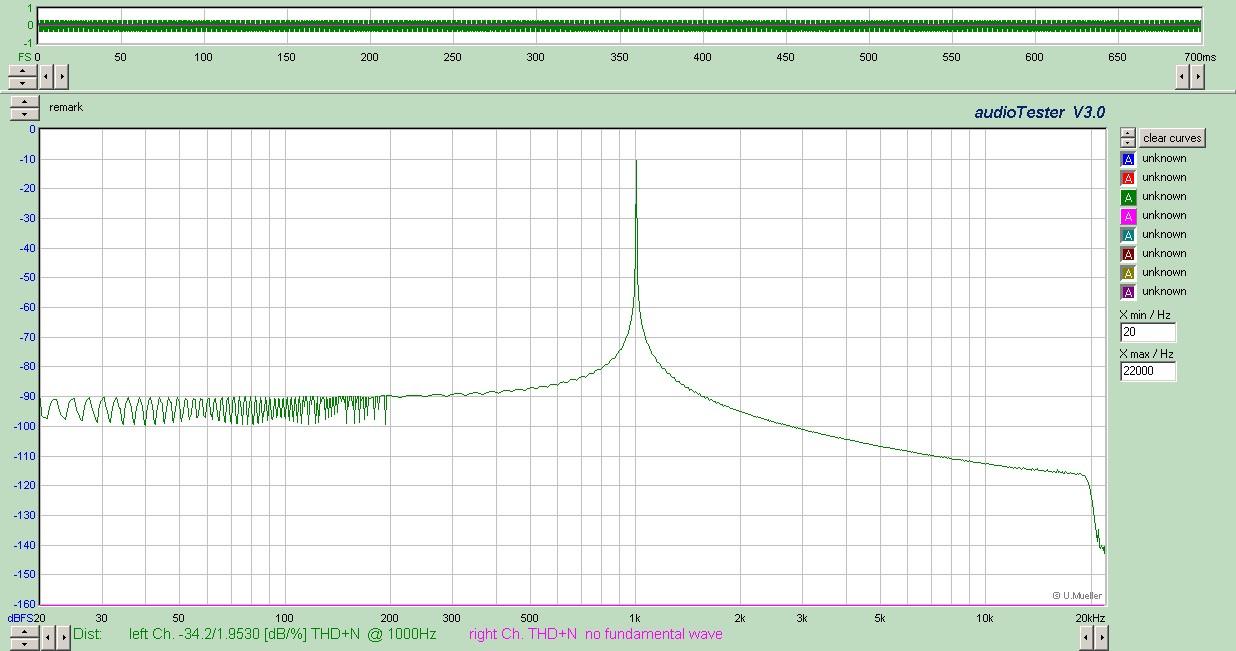The height and width of the screenshot is (651, 1236).
Task: Click the unknown label beside the blue swatch
Action: (x=1164, y=158)
